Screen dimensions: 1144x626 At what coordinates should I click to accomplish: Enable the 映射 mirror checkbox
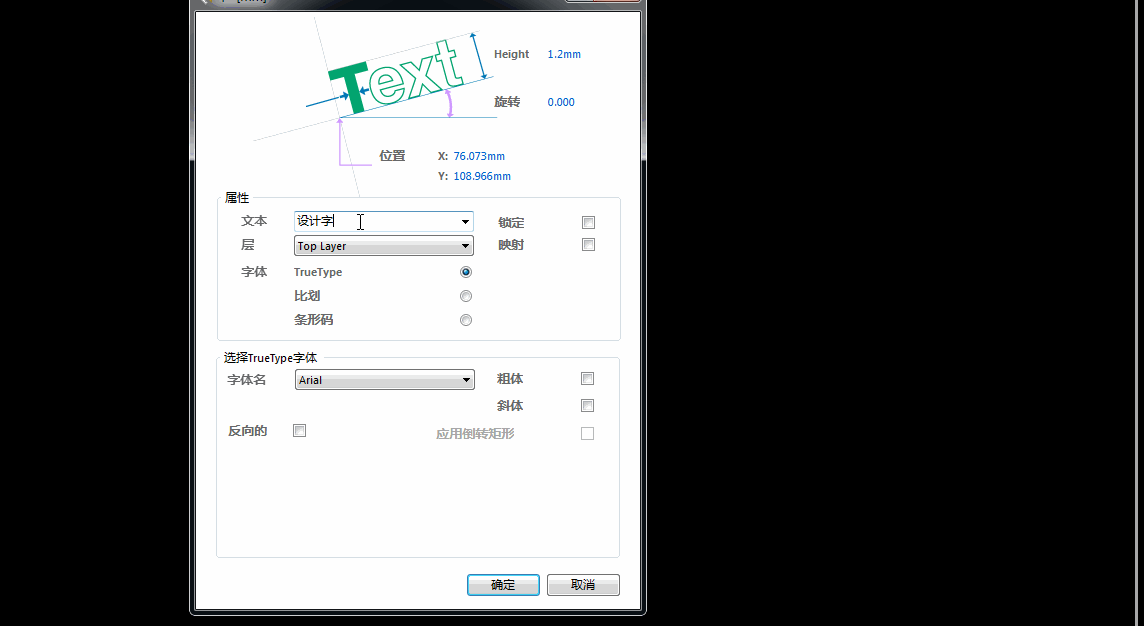click(x=588, y=244)
